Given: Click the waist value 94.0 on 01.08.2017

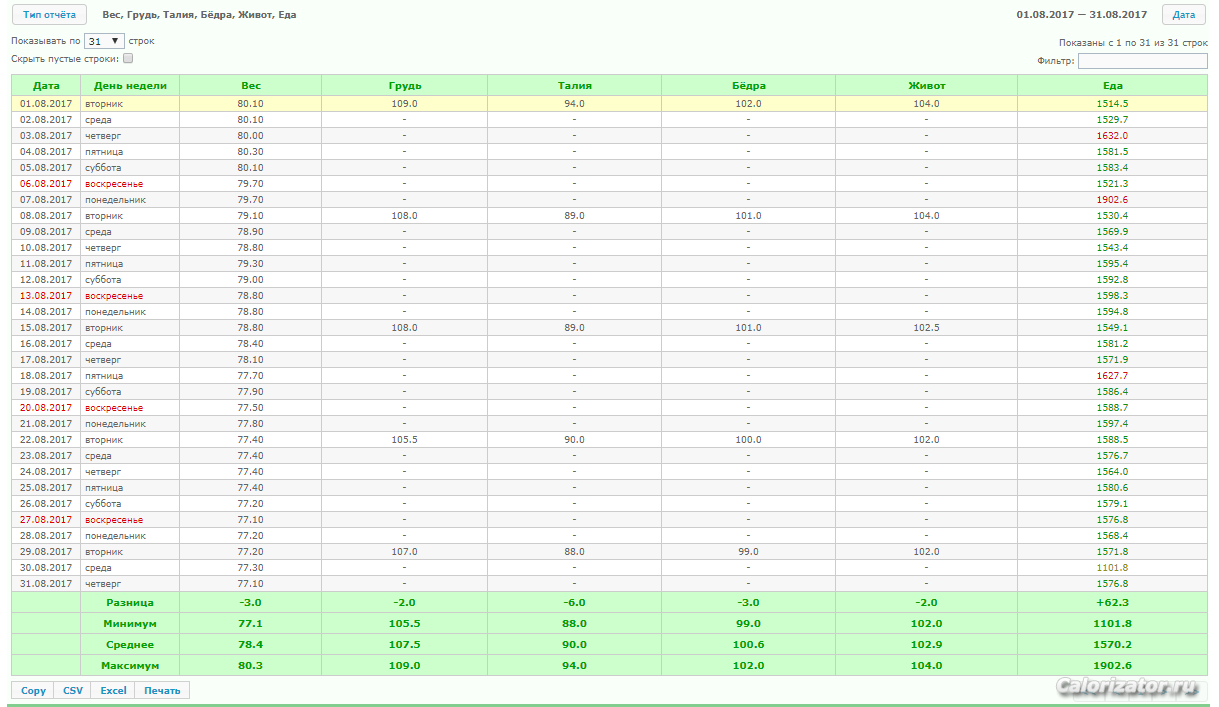Looking at the screenshot, I should 574,103.
